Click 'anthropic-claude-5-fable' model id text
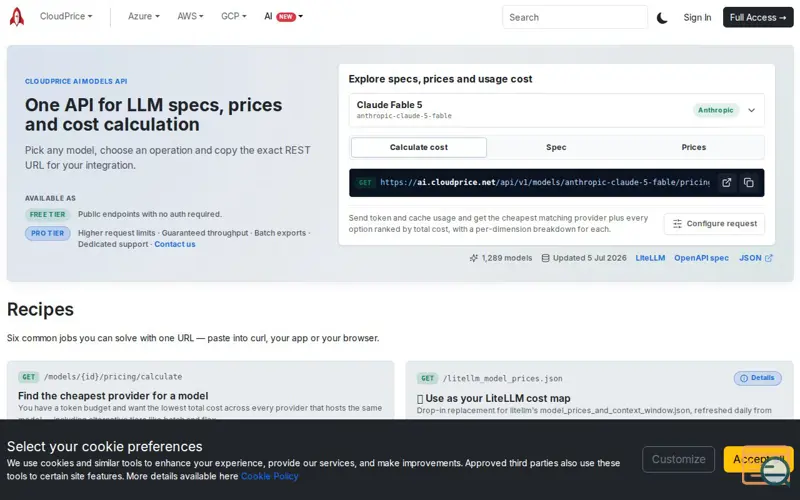 pyautogui.click(x=404, y=116)
